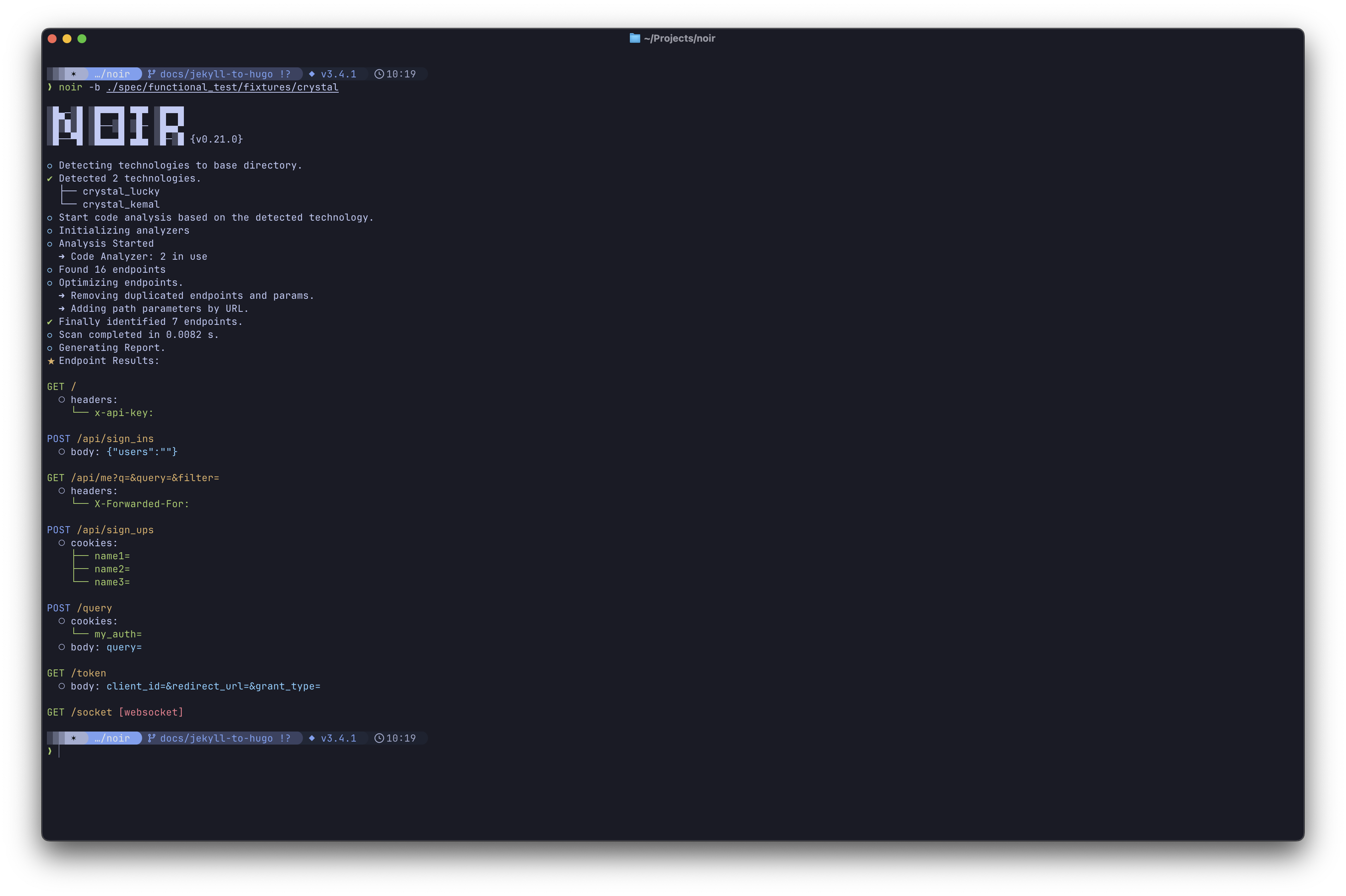Click docs/jekyll-to-hugo branch in the bottom prompt

click(x=216, y=738)
